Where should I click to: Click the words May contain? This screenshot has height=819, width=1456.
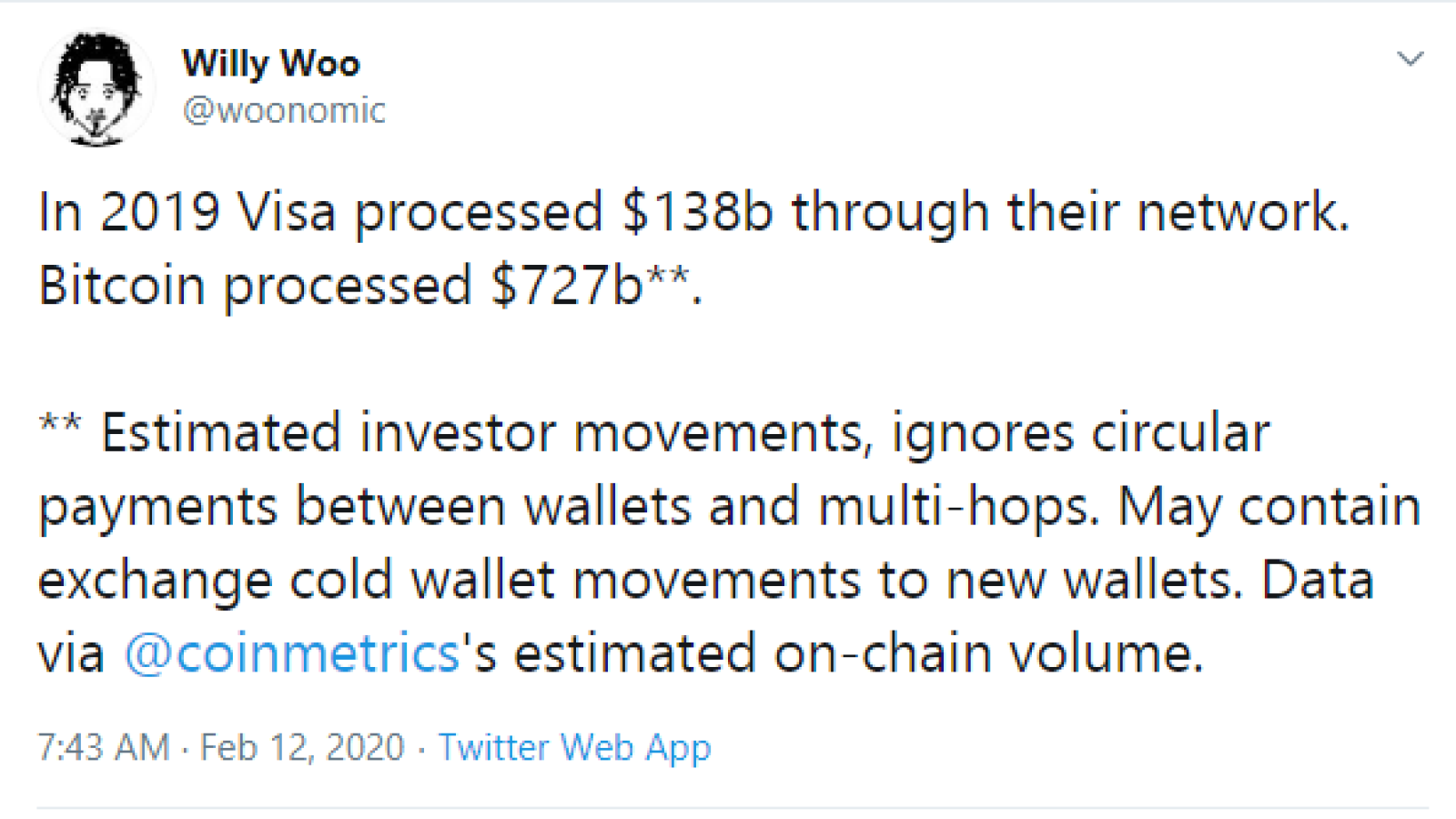tap(1269, 508)
